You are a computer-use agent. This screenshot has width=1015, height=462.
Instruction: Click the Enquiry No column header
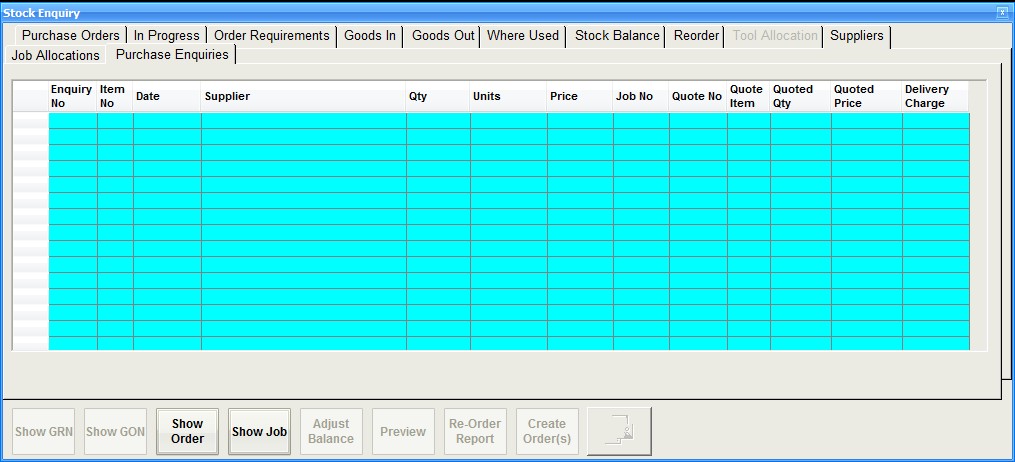coord(72,96)
